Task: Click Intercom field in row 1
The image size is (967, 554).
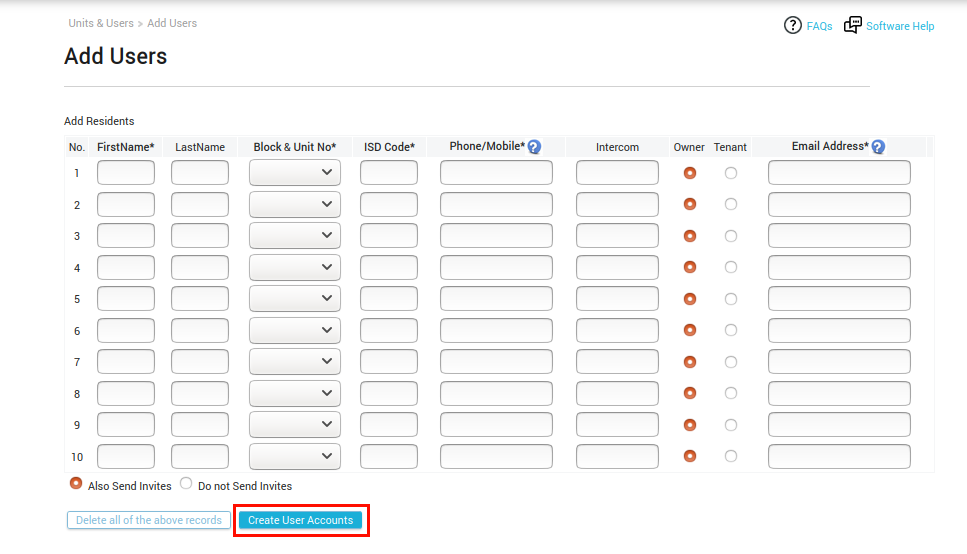Action: point(617,173)
